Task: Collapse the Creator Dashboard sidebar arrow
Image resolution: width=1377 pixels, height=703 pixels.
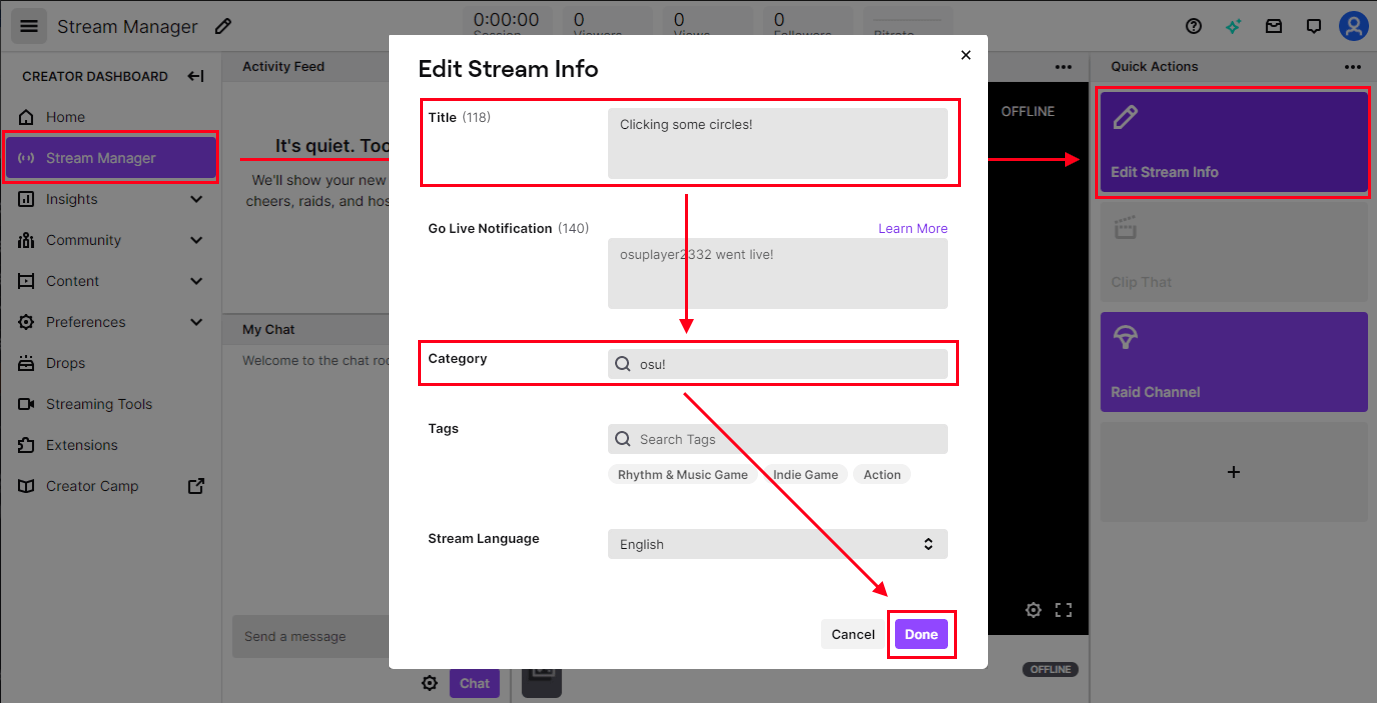Action: [196, 76]
